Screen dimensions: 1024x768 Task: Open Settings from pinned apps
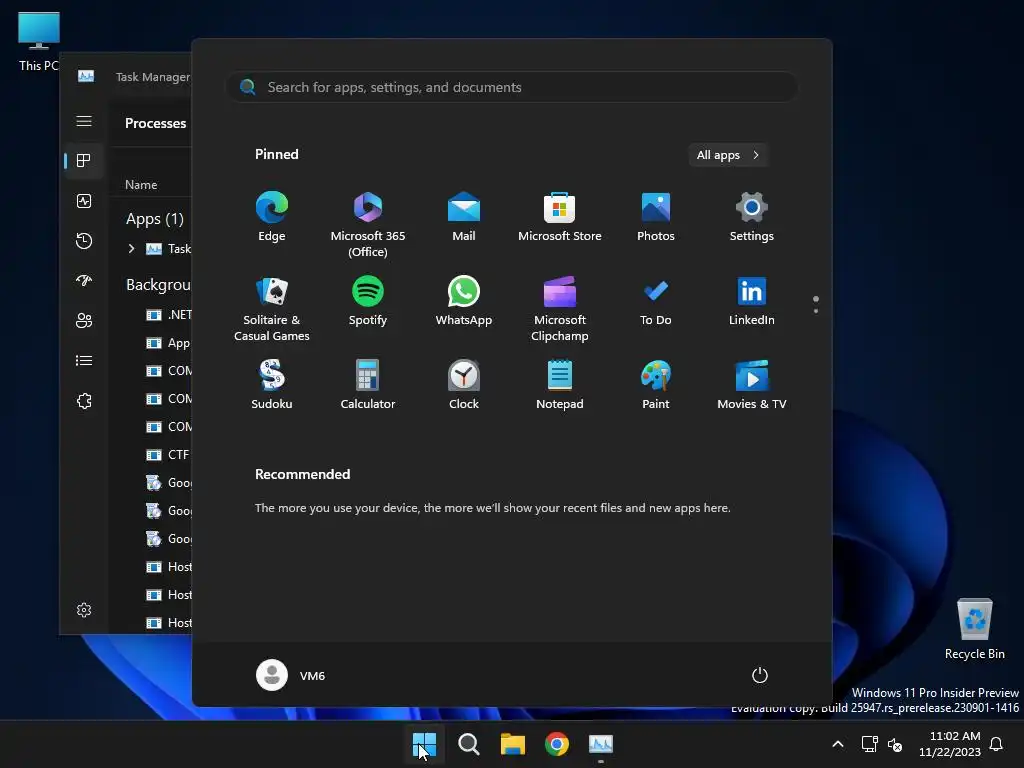pos(752,217)
